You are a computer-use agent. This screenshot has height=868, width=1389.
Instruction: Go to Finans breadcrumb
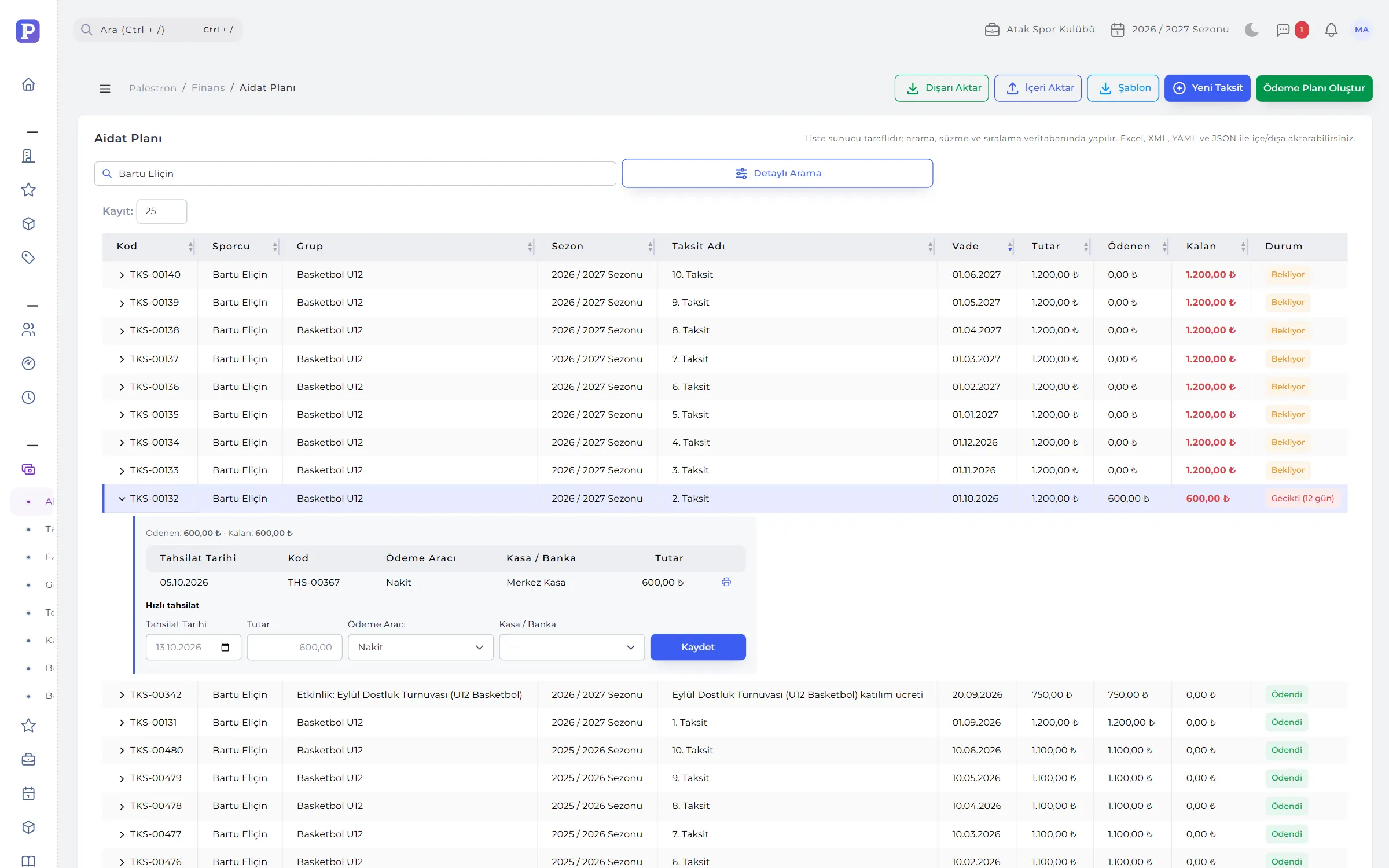click(208, 88)
